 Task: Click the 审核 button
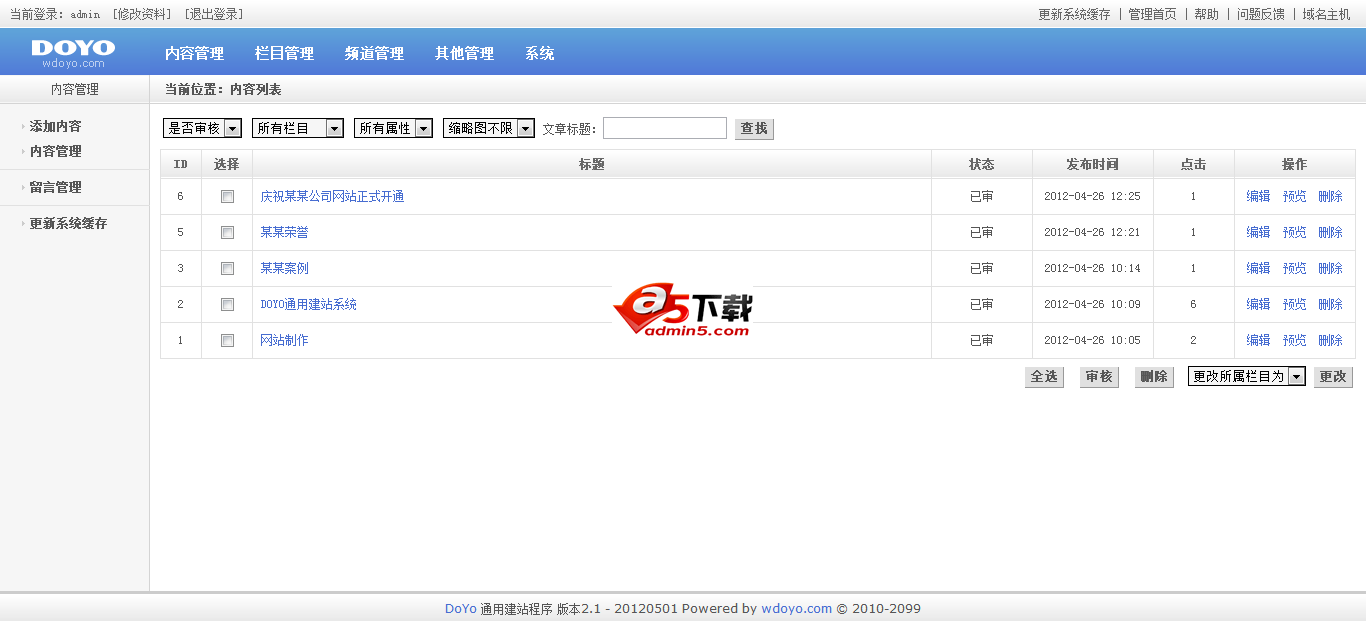click(x=1099, y=377)
